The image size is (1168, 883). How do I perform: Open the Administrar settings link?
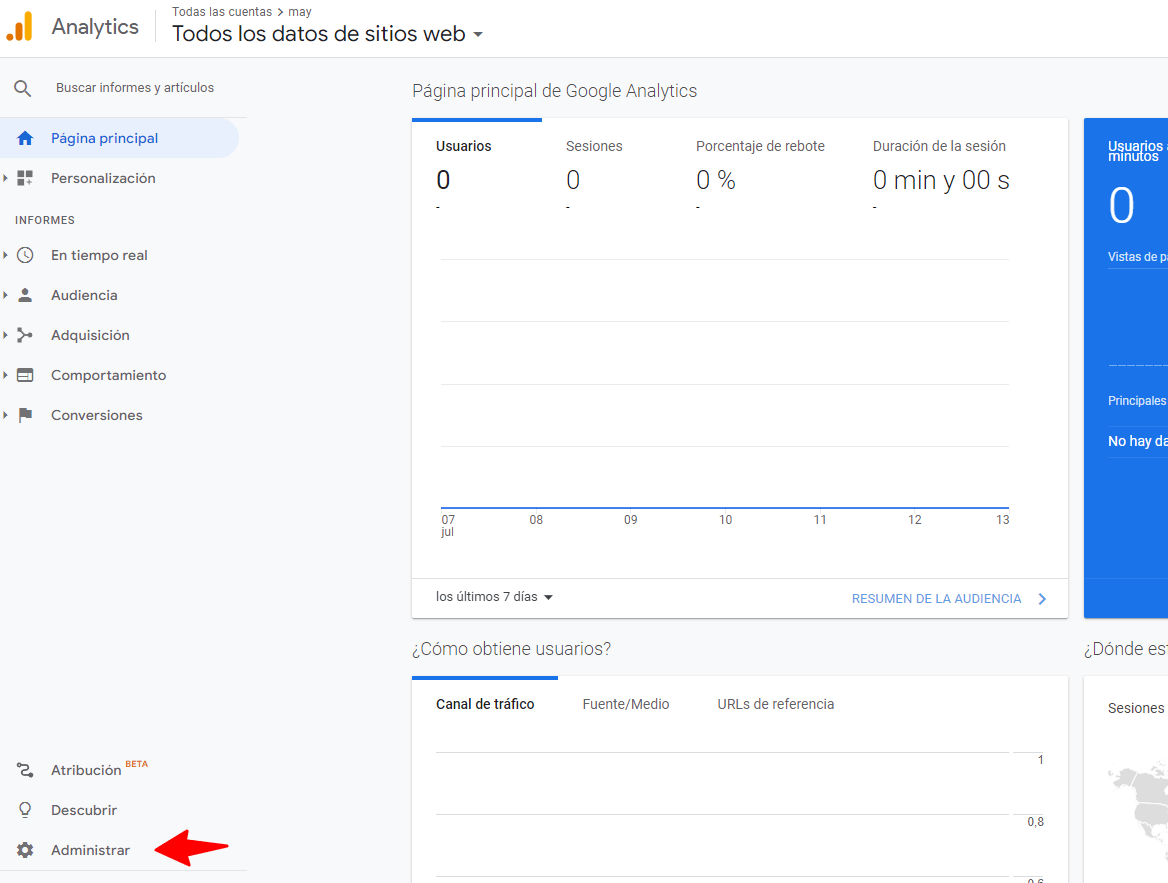point(90,850)
